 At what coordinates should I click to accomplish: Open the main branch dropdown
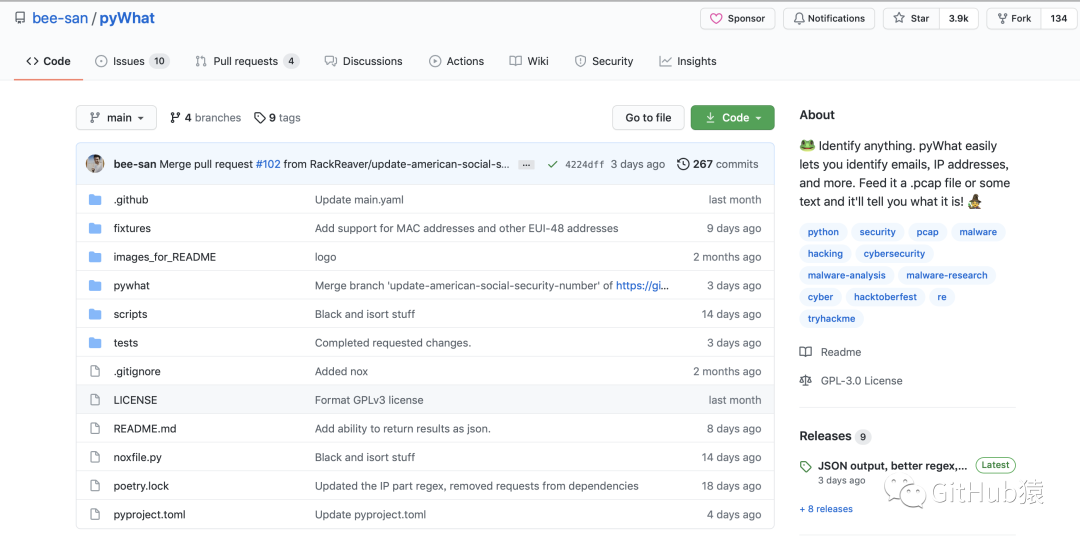coord(116,118)
